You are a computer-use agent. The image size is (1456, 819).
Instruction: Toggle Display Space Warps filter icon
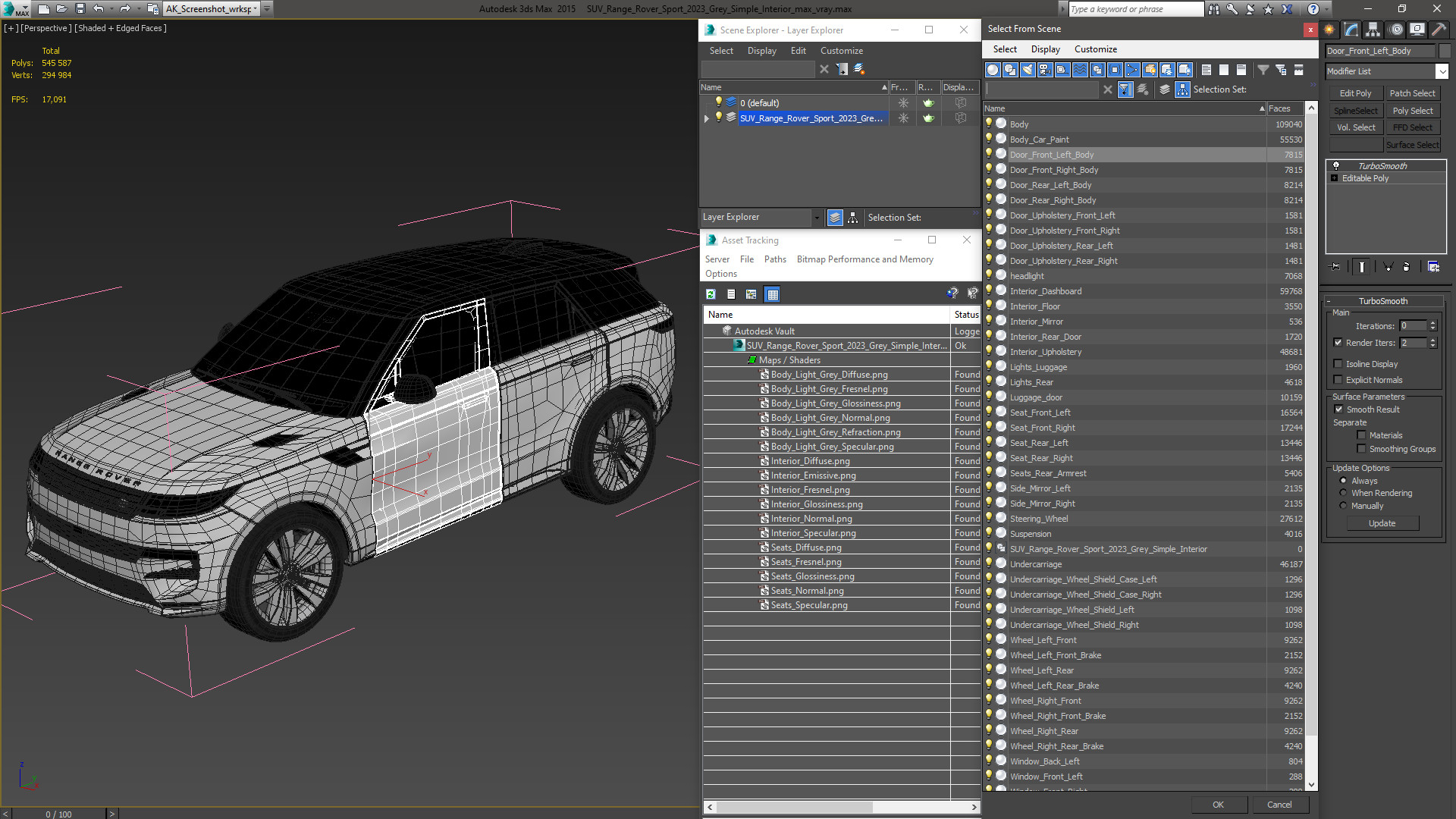(1080, 70)
